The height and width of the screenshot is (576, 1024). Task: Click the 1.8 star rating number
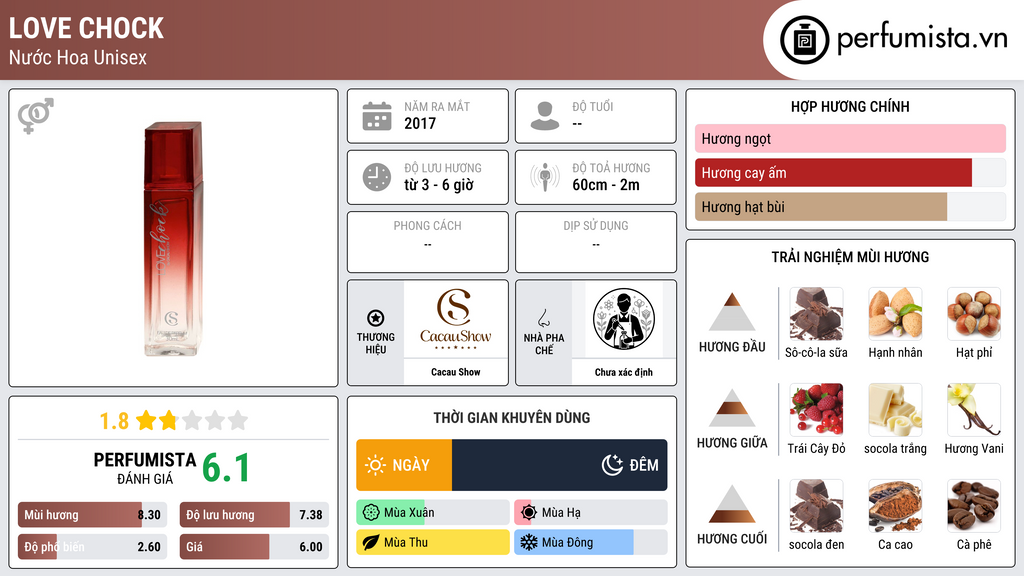pyautogui.click(x=114, y=421)
